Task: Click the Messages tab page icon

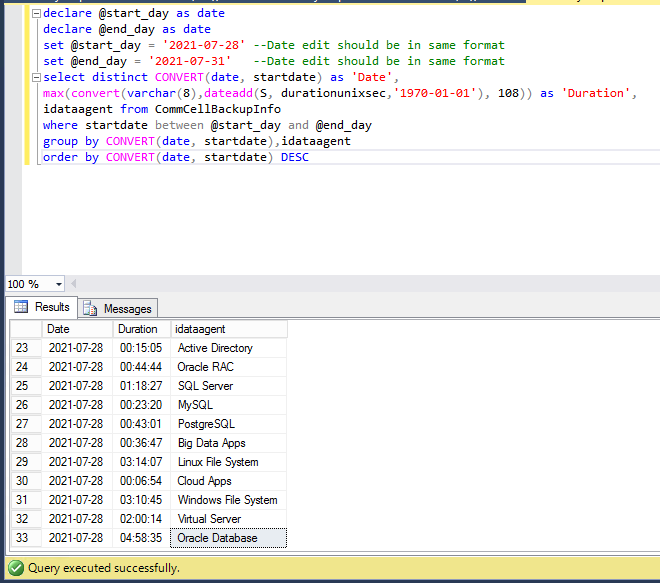Action: (x=90, y=309)
